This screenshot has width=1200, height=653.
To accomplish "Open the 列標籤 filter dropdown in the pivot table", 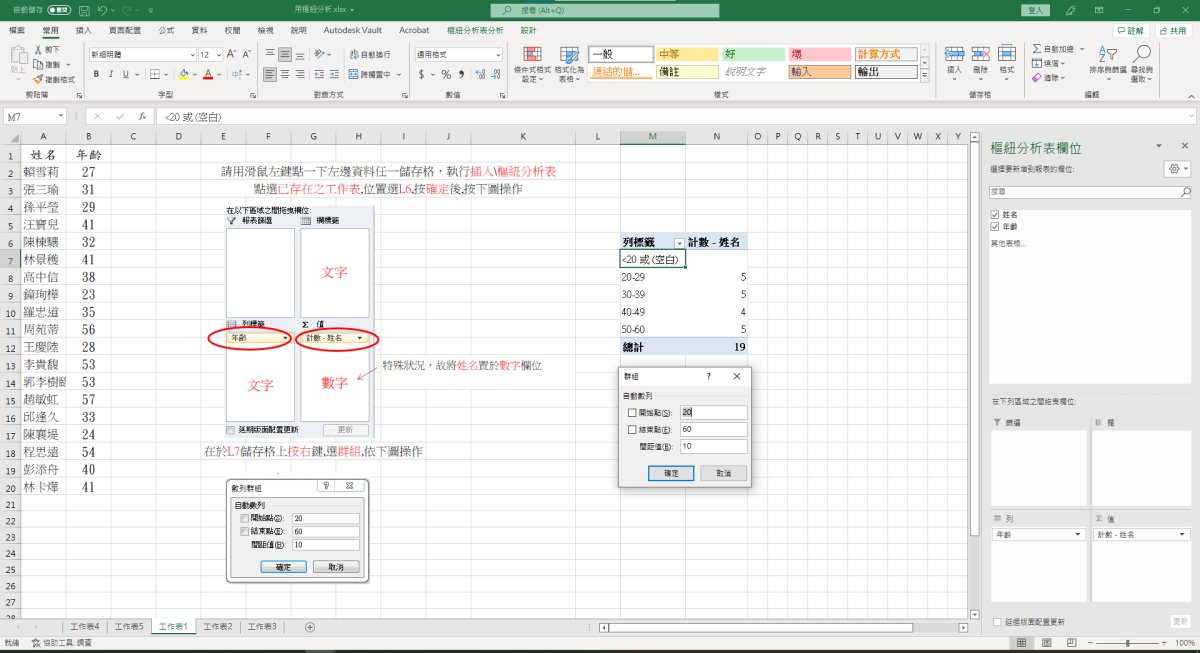I will pos(680,243).
